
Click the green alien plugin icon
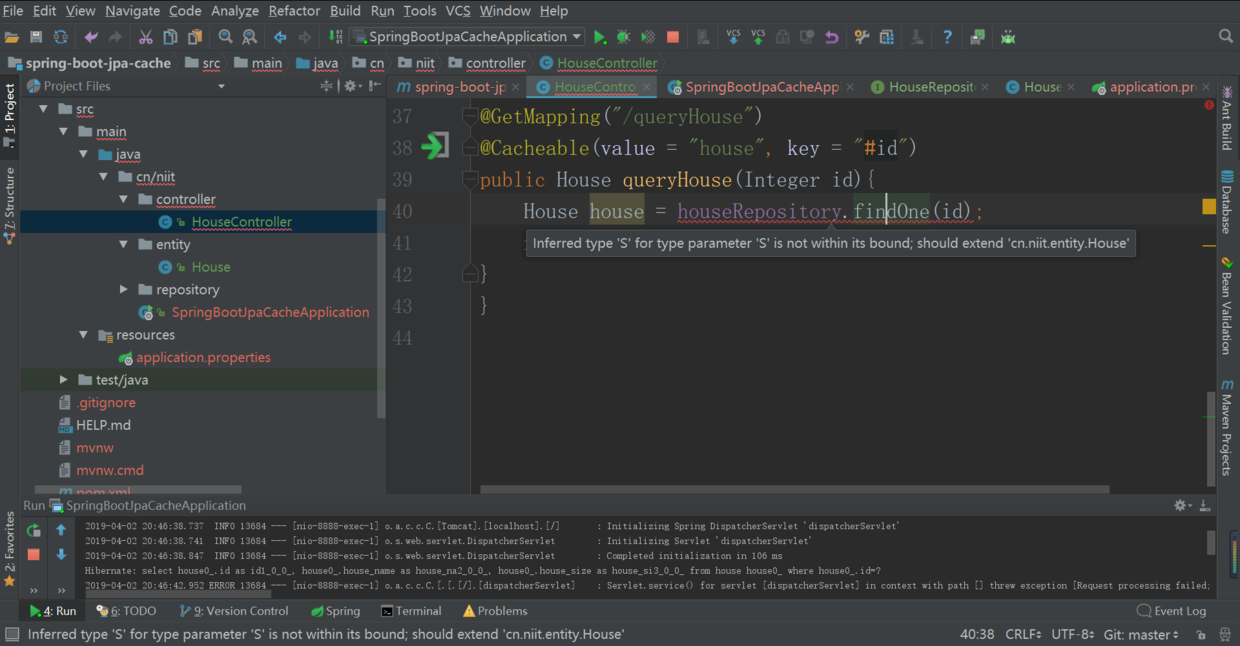pyautogui.click(x=1008, y=37)
